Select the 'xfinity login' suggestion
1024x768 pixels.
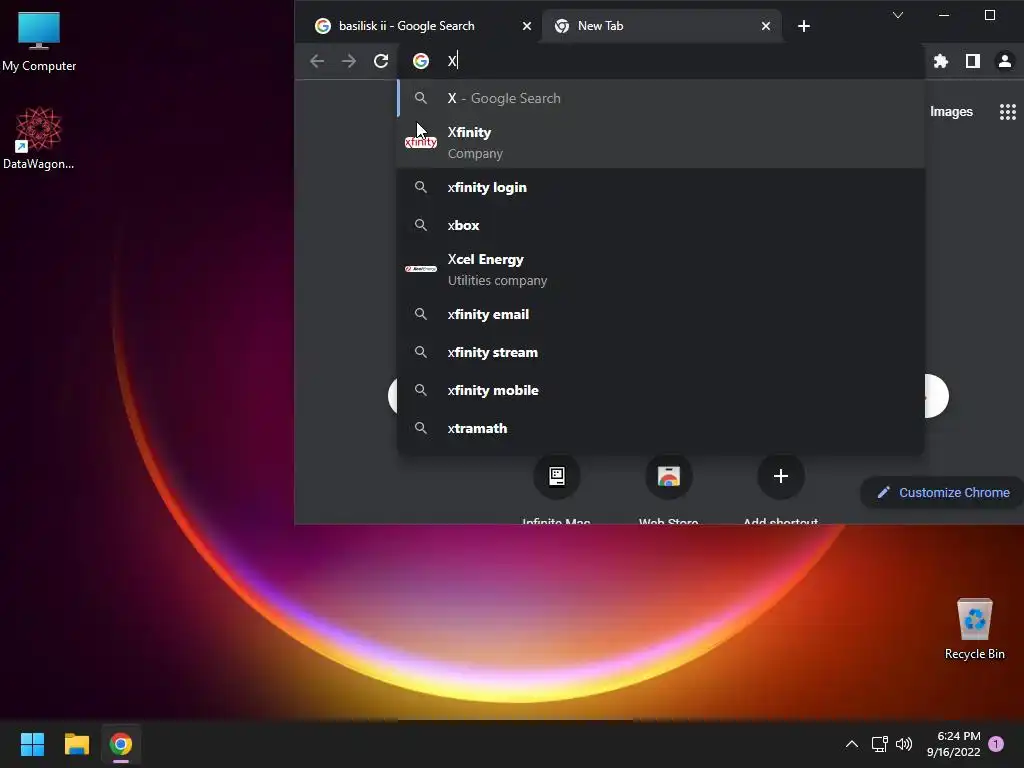[661, 187]
